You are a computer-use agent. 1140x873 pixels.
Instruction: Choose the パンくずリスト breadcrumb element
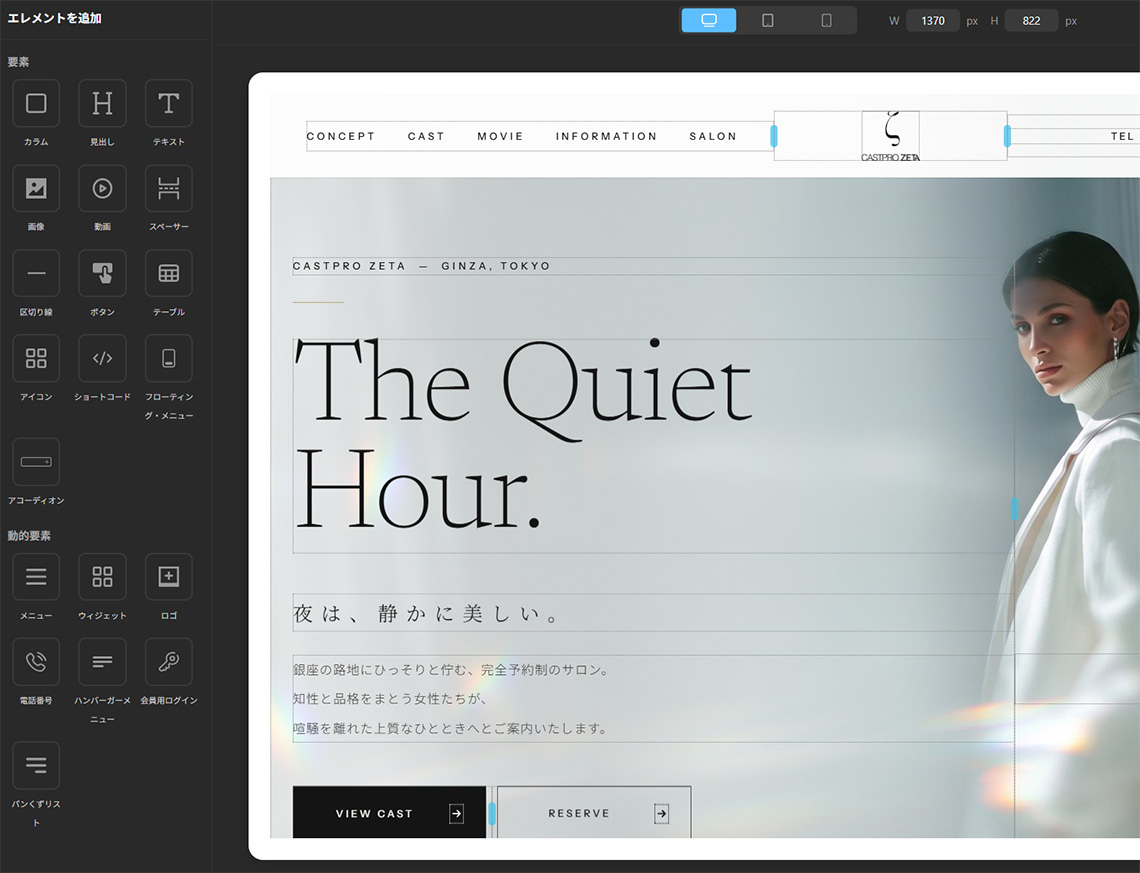(x=36, y=765)
